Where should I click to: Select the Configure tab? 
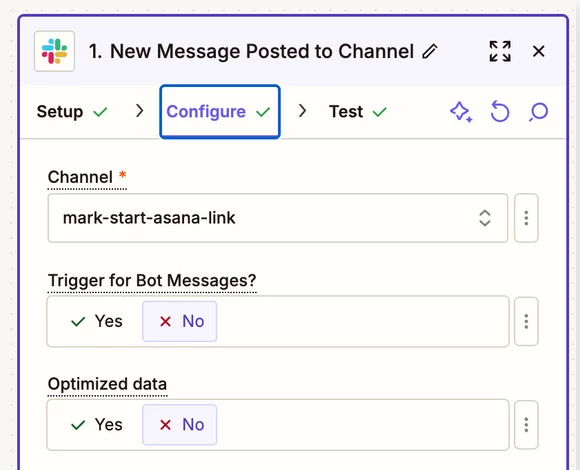point(220,112)
